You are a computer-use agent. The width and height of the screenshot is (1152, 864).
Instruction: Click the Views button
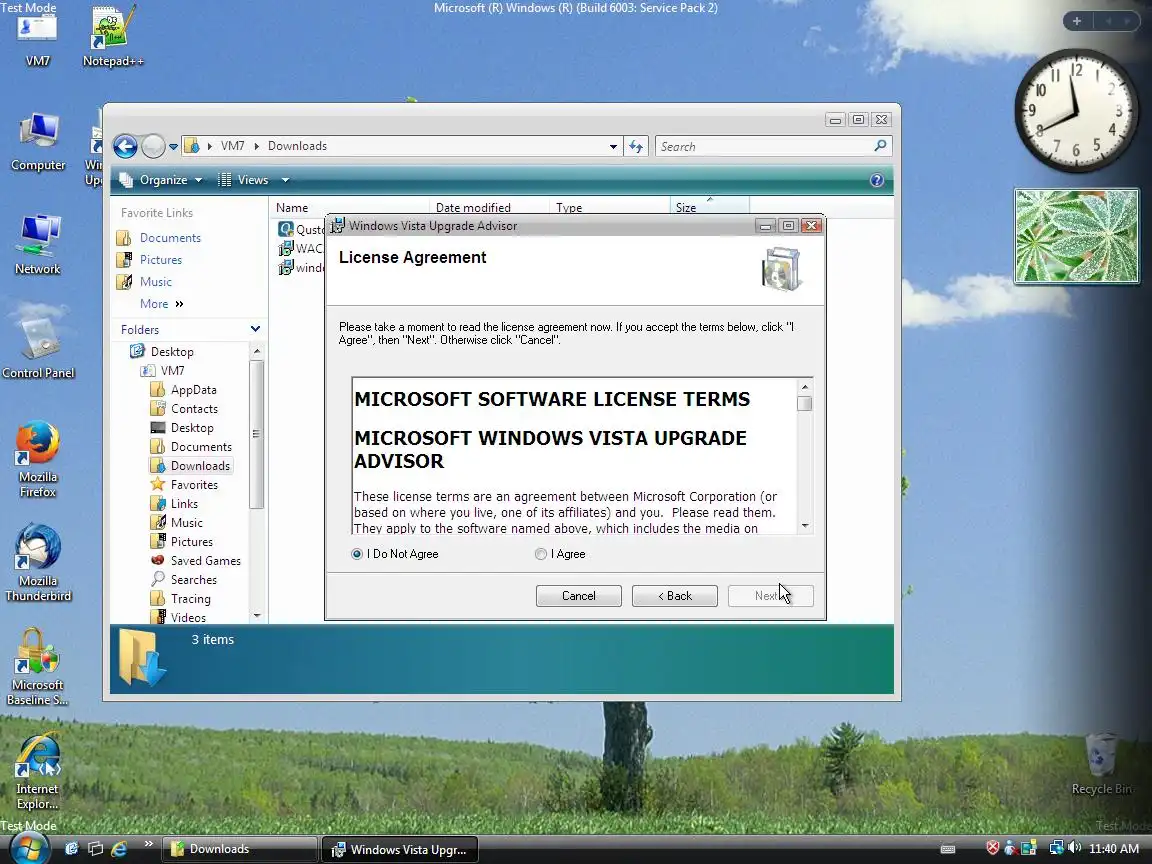pos(245,180)
